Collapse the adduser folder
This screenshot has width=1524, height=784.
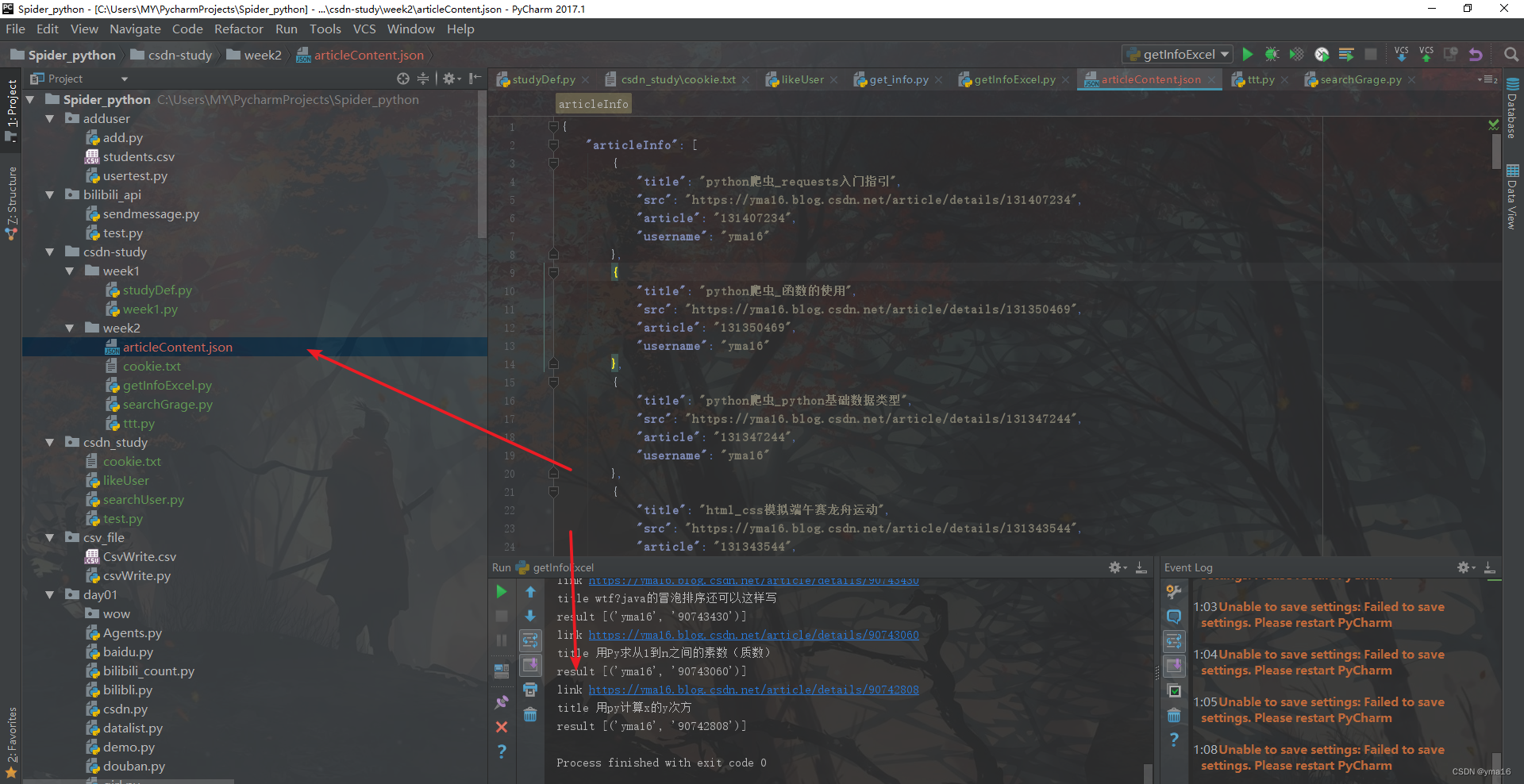pos(50,118)
